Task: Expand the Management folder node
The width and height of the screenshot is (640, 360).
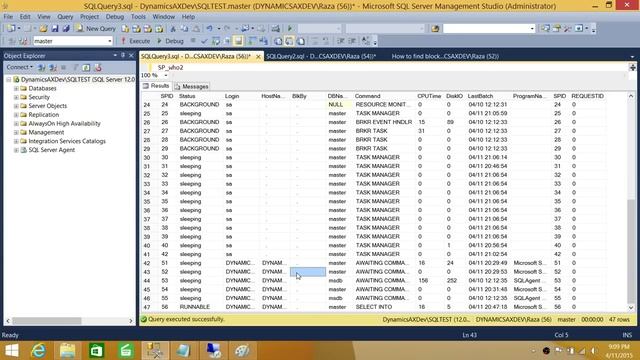Action: click(x=16, y=132)
